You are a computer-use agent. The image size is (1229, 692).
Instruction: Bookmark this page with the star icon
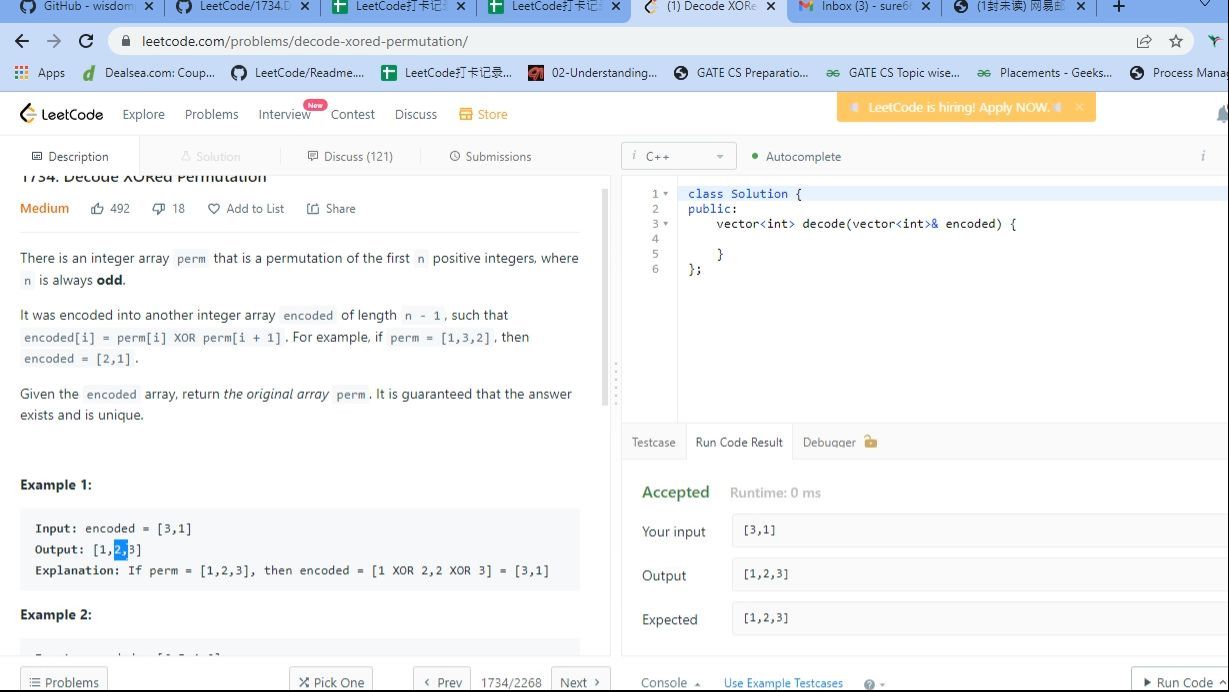click(1175, 41)
